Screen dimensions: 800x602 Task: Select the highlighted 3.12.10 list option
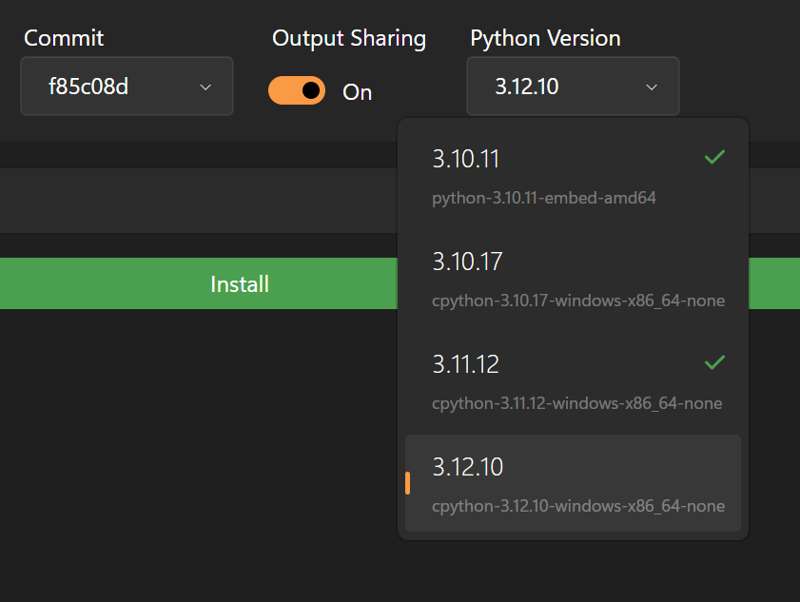point(573,483)
